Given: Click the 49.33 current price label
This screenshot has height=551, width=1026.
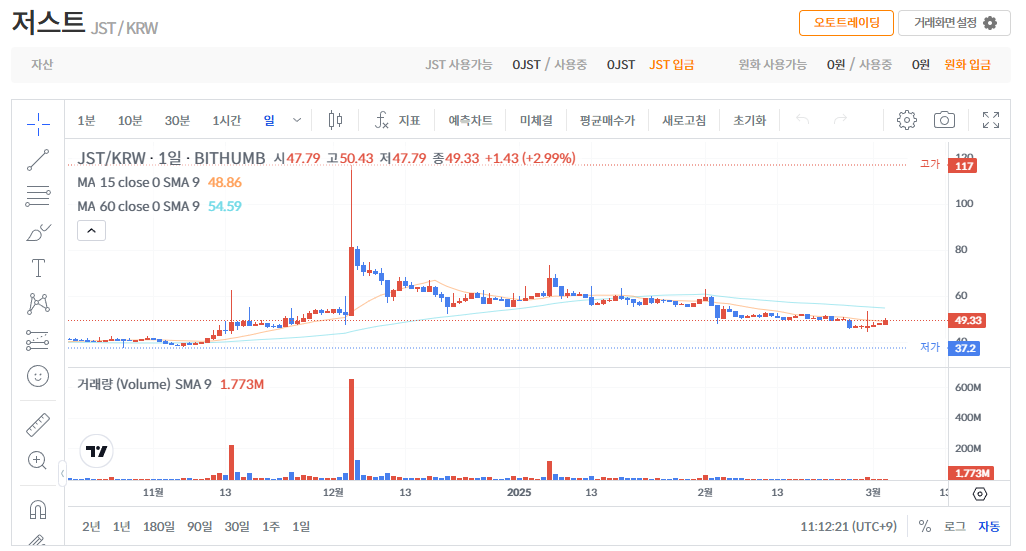Looking at the screenshot, I should (x=968, y=320).
